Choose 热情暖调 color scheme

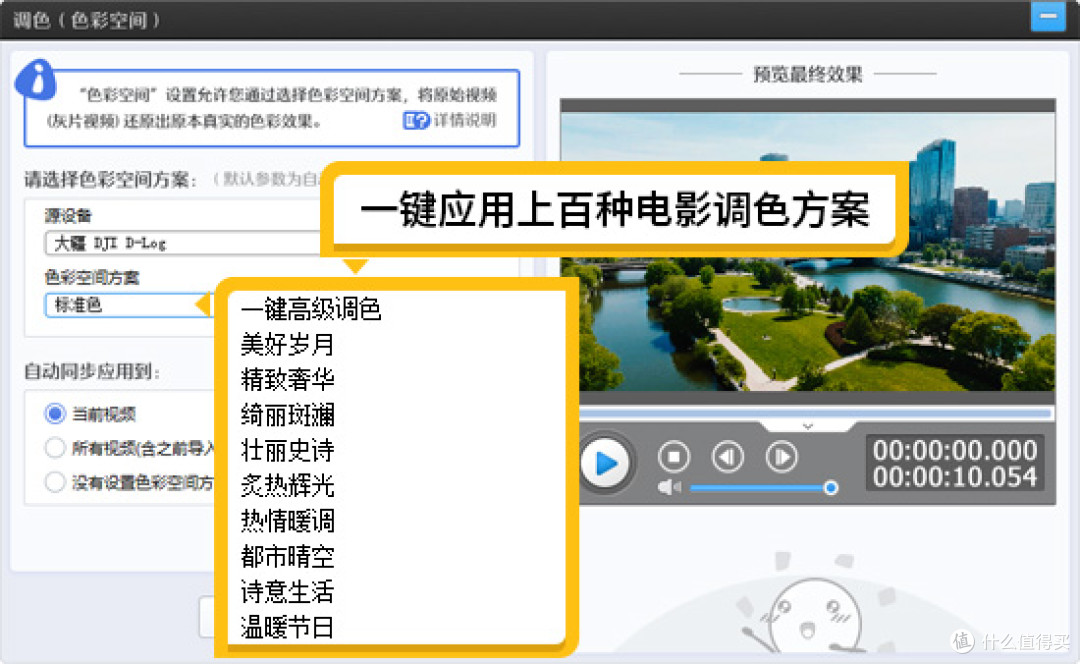point(287,521)
